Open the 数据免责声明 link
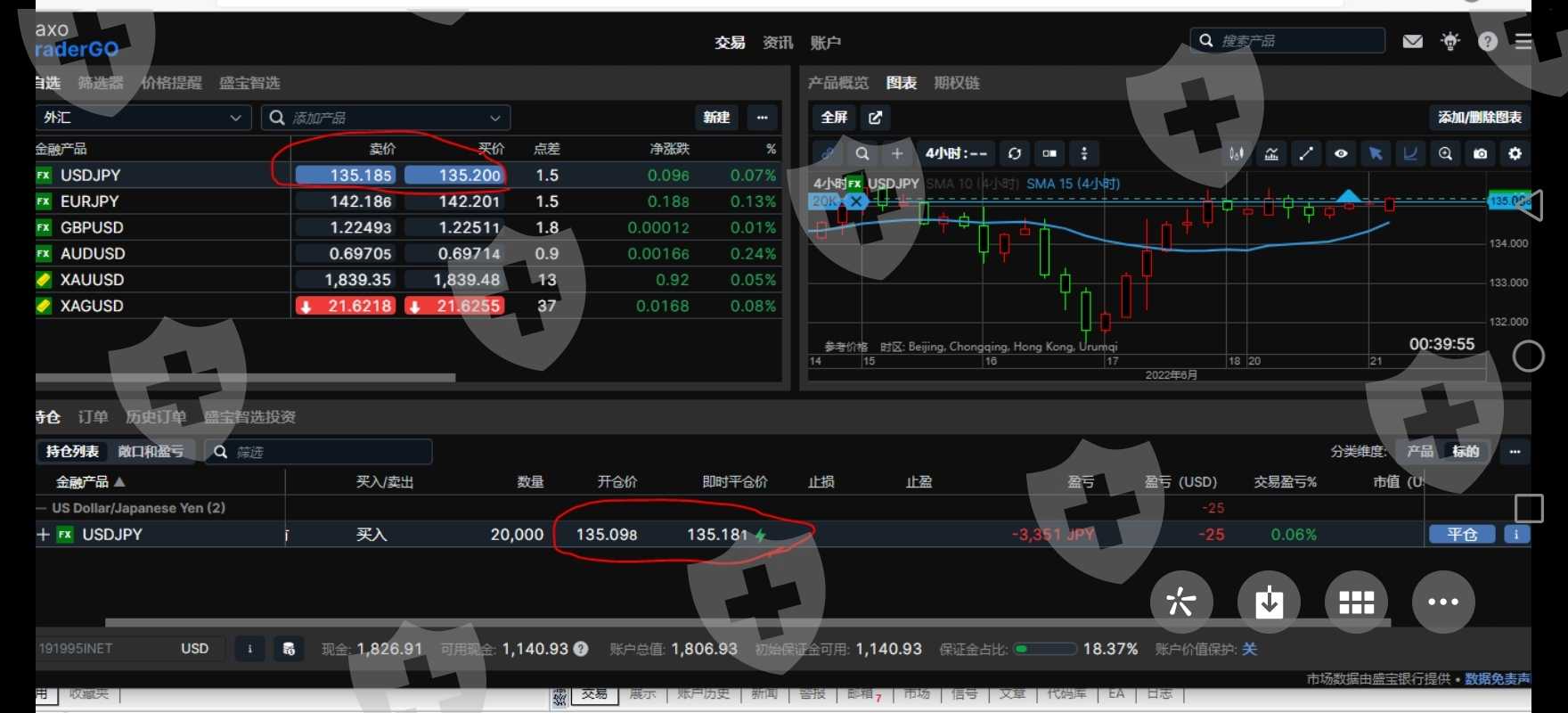 coord(1498,679)
